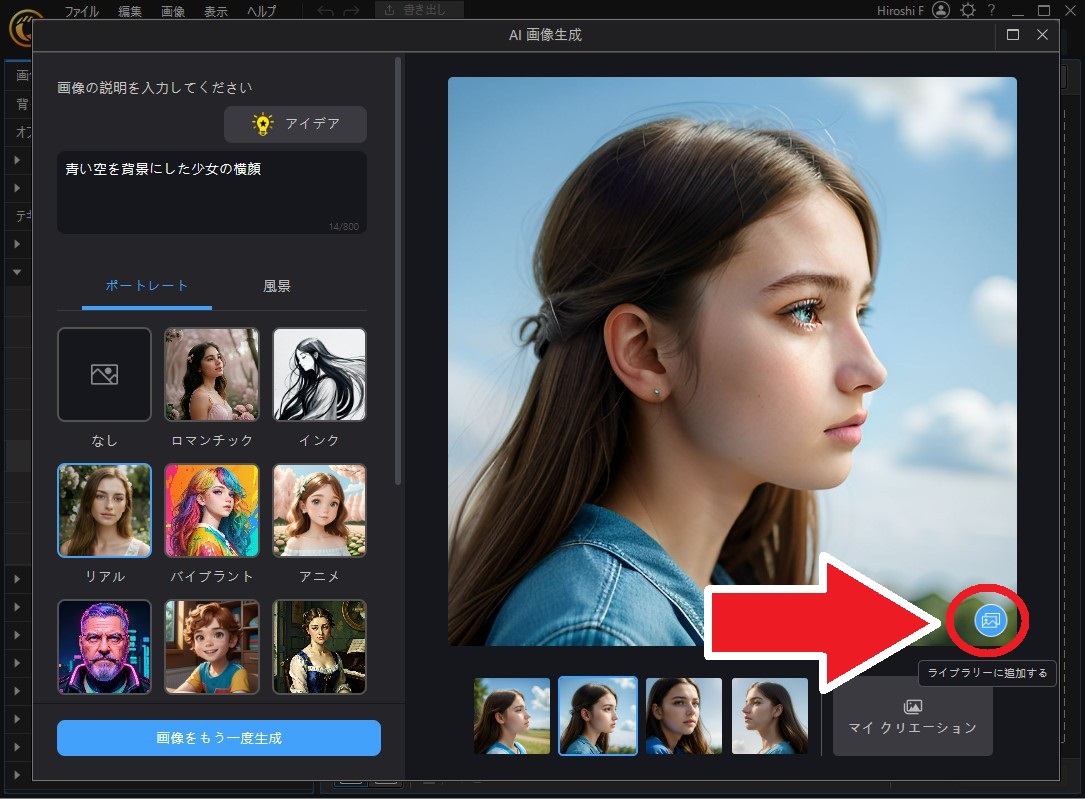Screen dimensions: 1085x799
Task: Click the image description text field
Action: [212, 192]
